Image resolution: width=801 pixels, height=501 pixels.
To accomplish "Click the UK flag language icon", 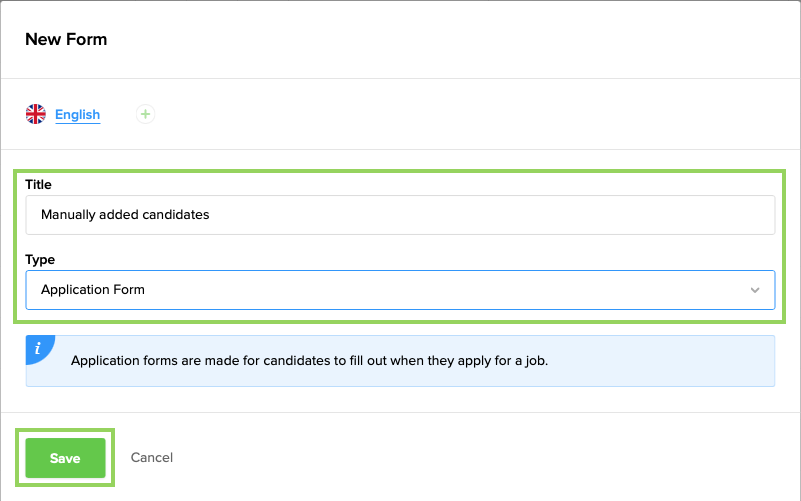I will tap(36, 114).
